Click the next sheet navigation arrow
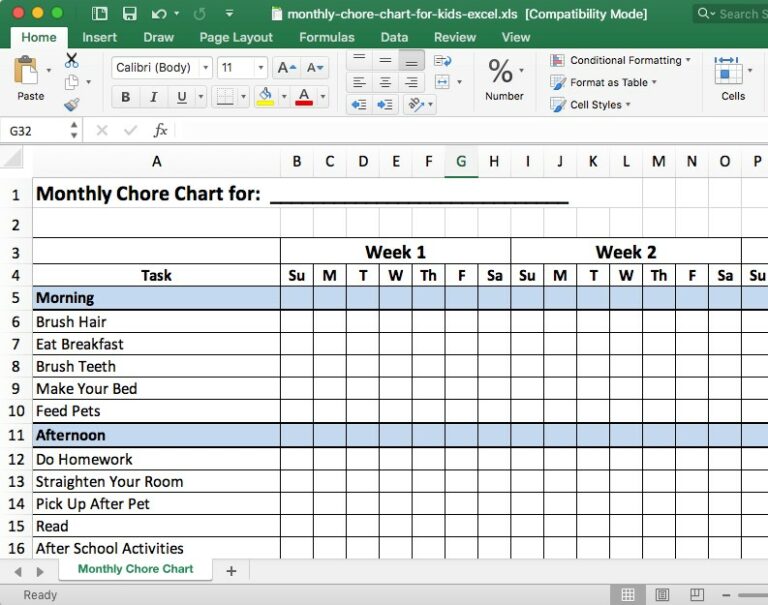Image resolution: width=768 pixels, height=605 pixels. [40, 571]
